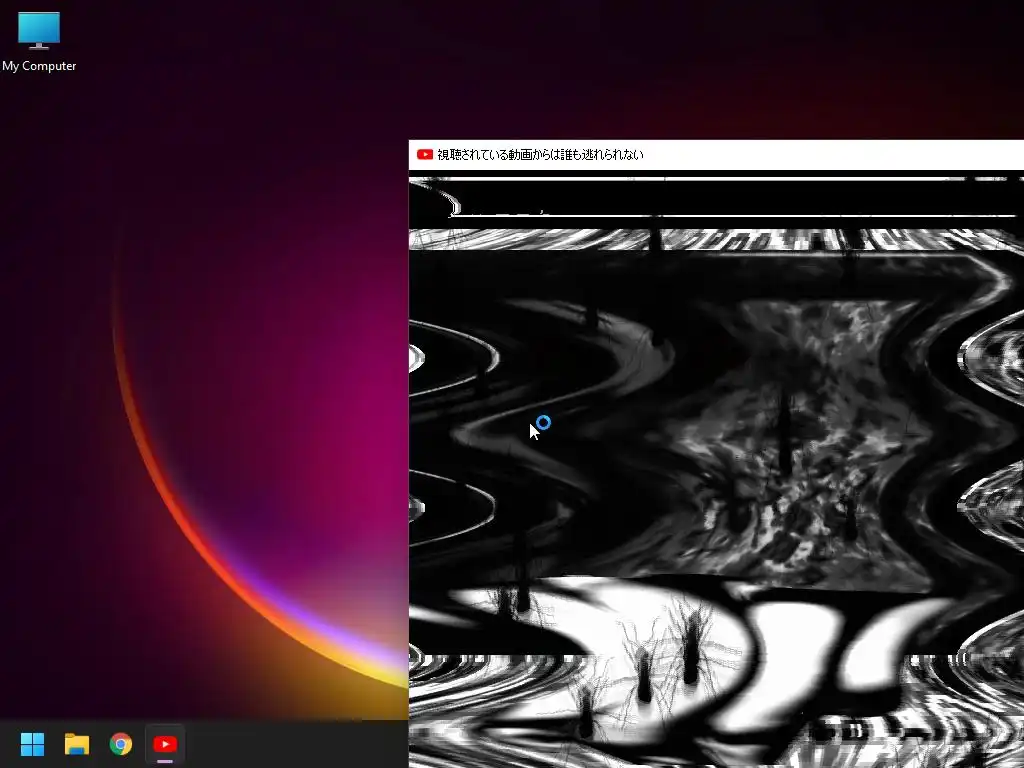Click the distorted video content in the window
This screenshot has height=768, width=1024.
click(716, 469)
